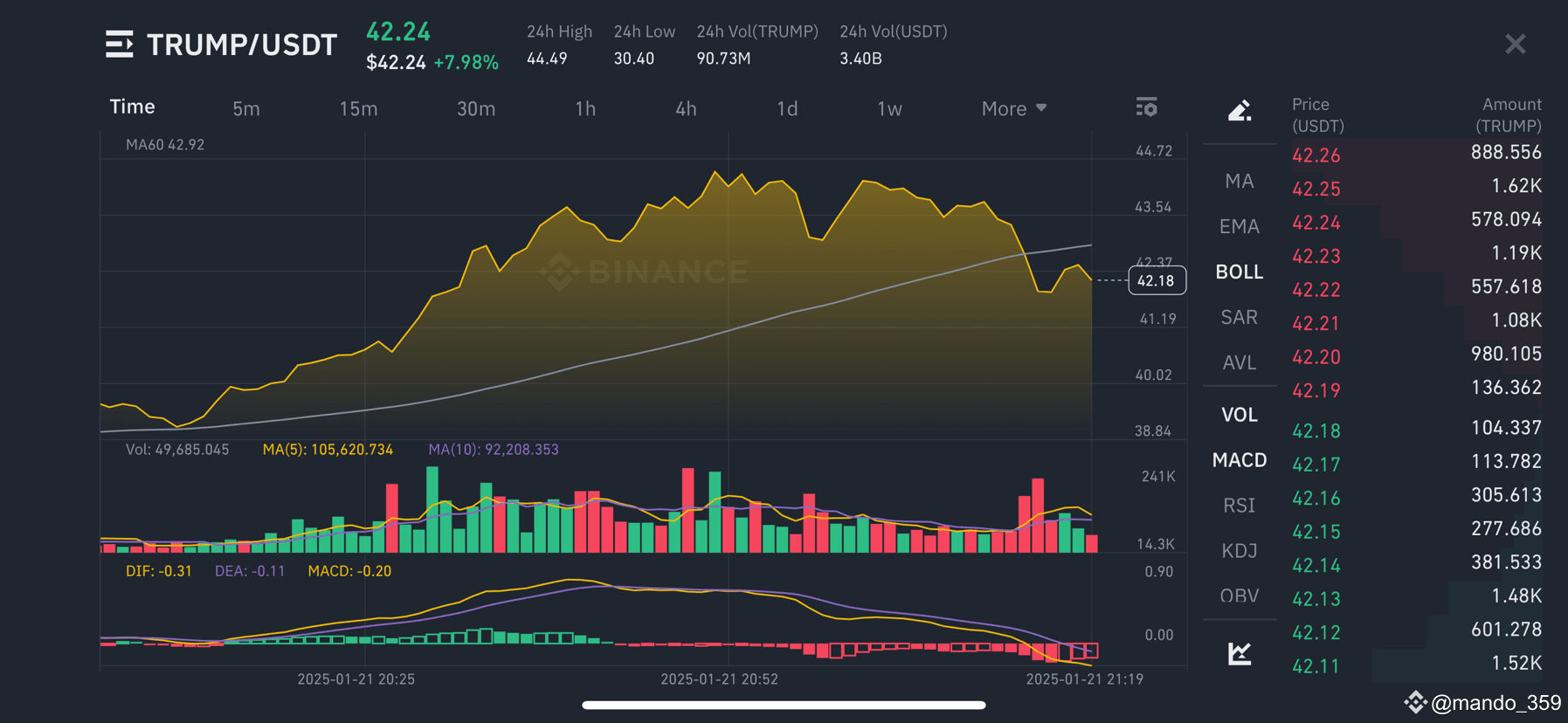Expand the More timeframes dropdown

click(x=1014, y=108)
